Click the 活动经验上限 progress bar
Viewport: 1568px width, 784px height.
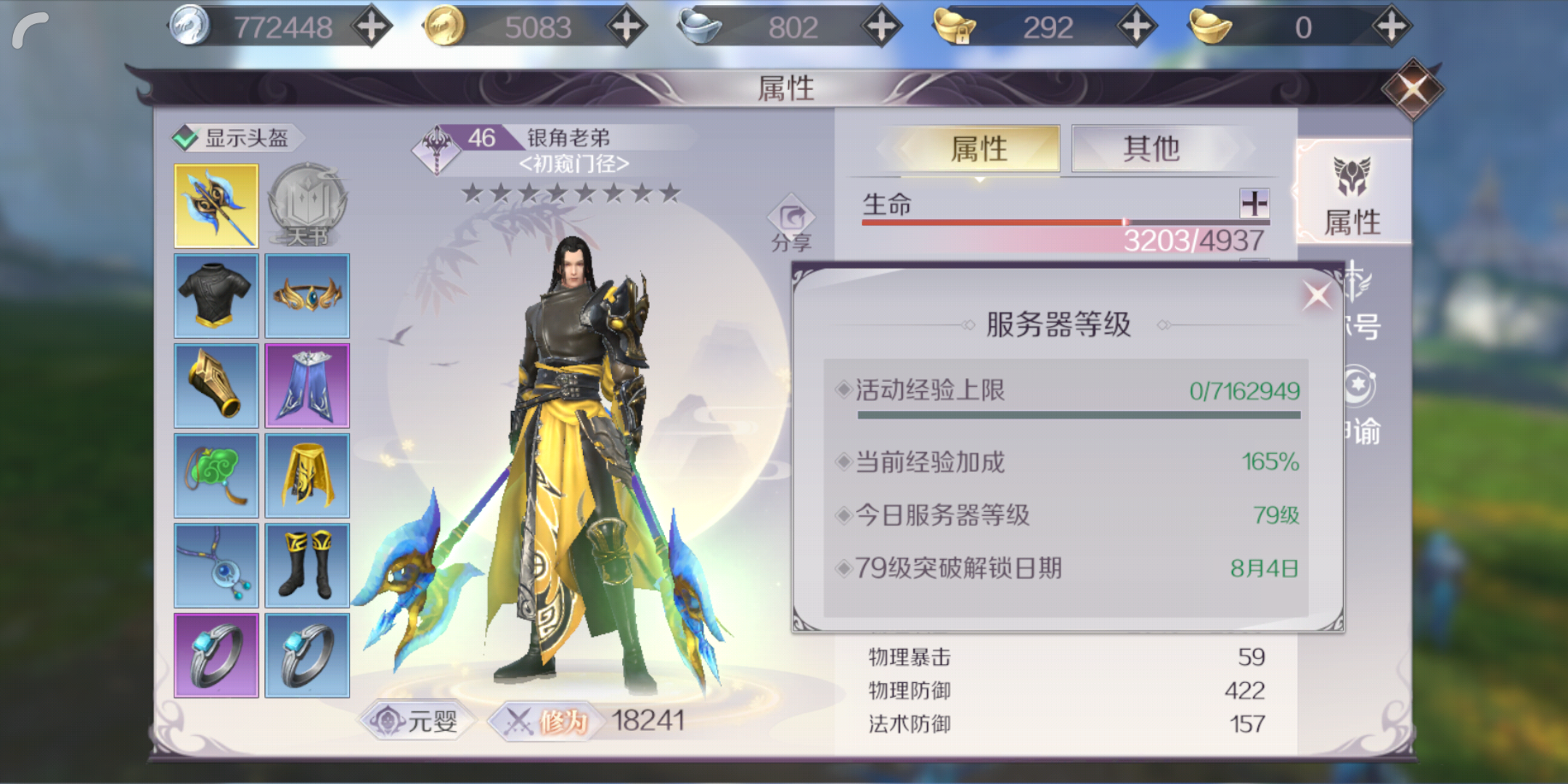tap(1079, 415)
